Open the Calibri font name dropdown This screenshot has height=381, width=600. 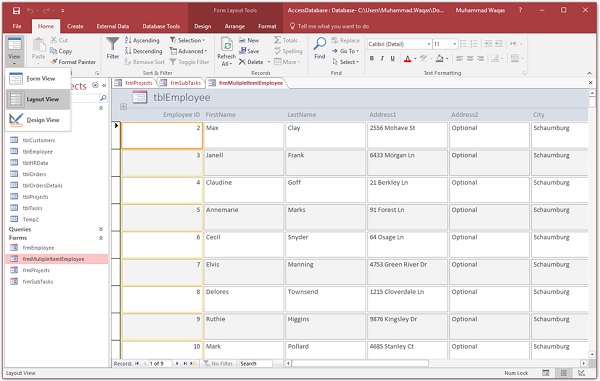[429, 44]
